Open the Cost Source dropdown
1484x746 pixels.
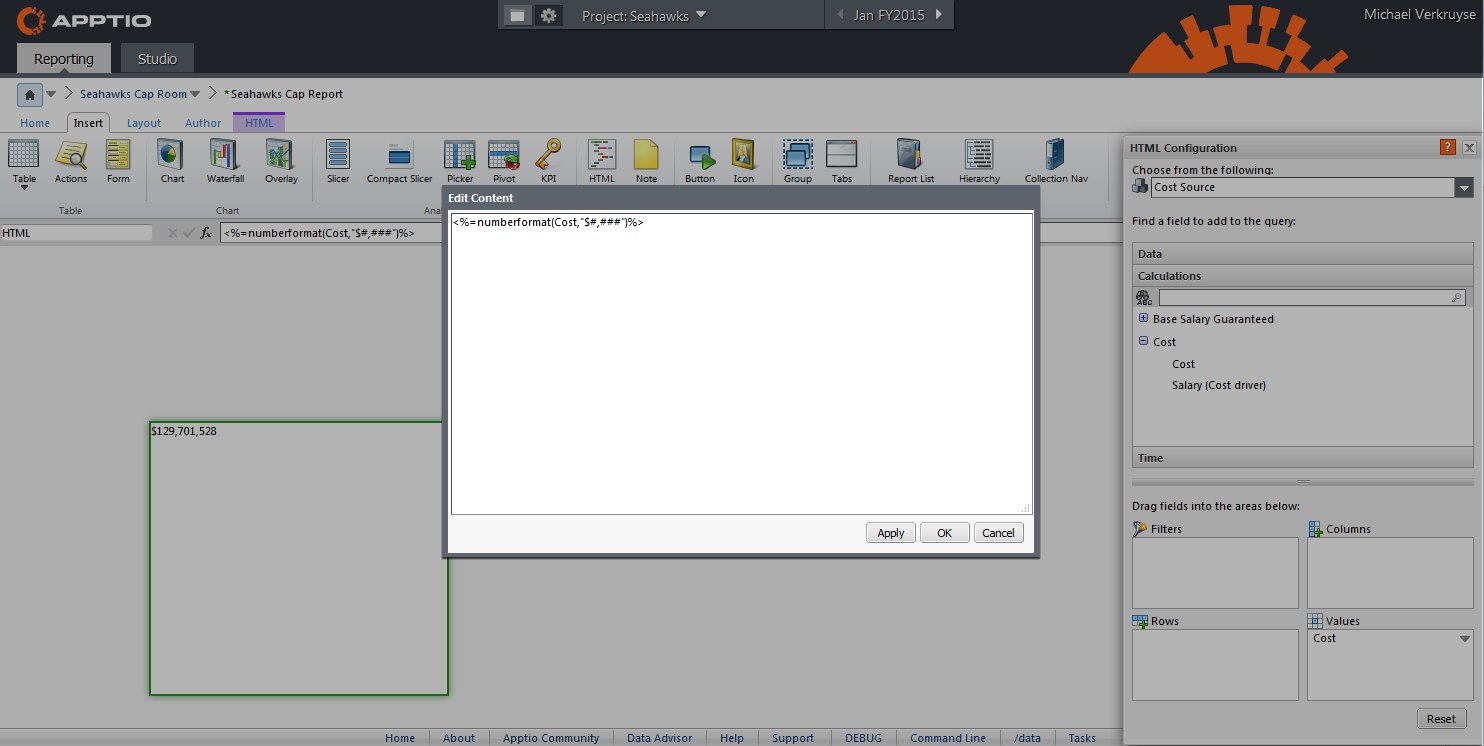pyautogui.click(x=1464, y=187)
